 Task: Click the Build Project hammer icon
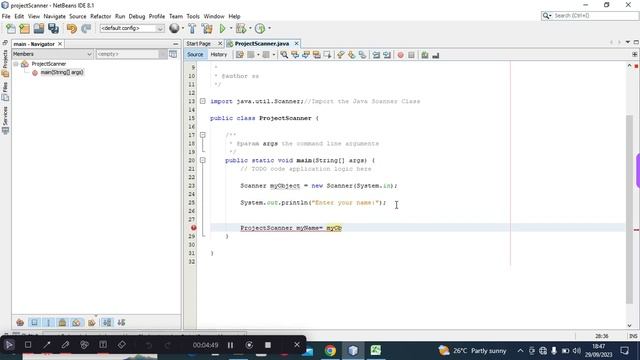tap(192, 29)
